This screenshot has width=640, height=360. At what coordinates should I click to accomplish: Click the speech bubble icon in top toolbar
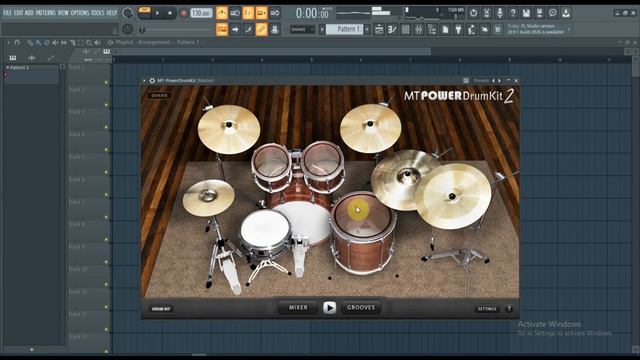click(x=553, y=13)
